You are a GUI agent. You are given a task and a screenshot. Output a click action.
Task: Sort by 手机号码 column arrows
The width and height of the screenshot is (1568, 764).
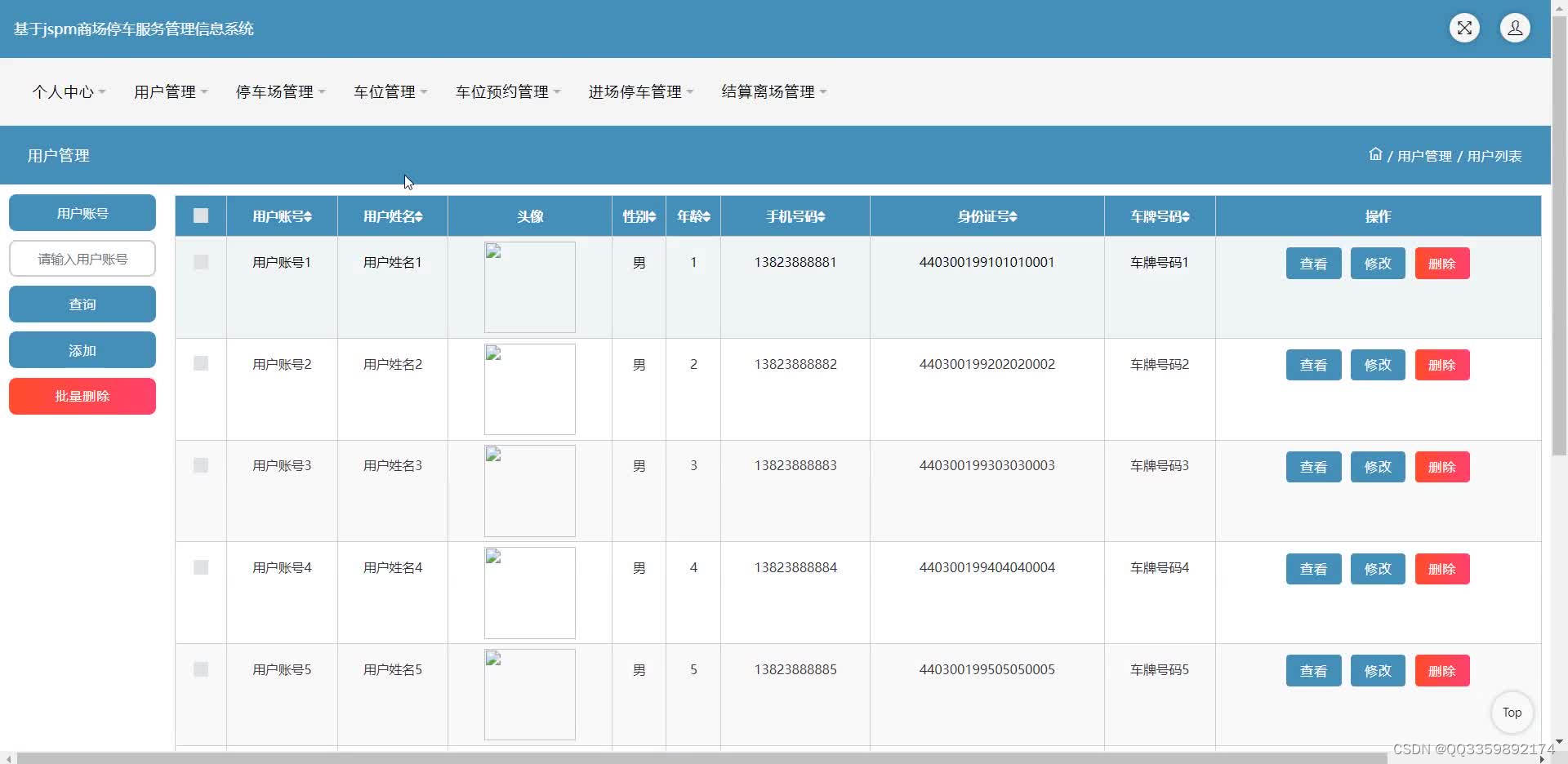[822, 217]
